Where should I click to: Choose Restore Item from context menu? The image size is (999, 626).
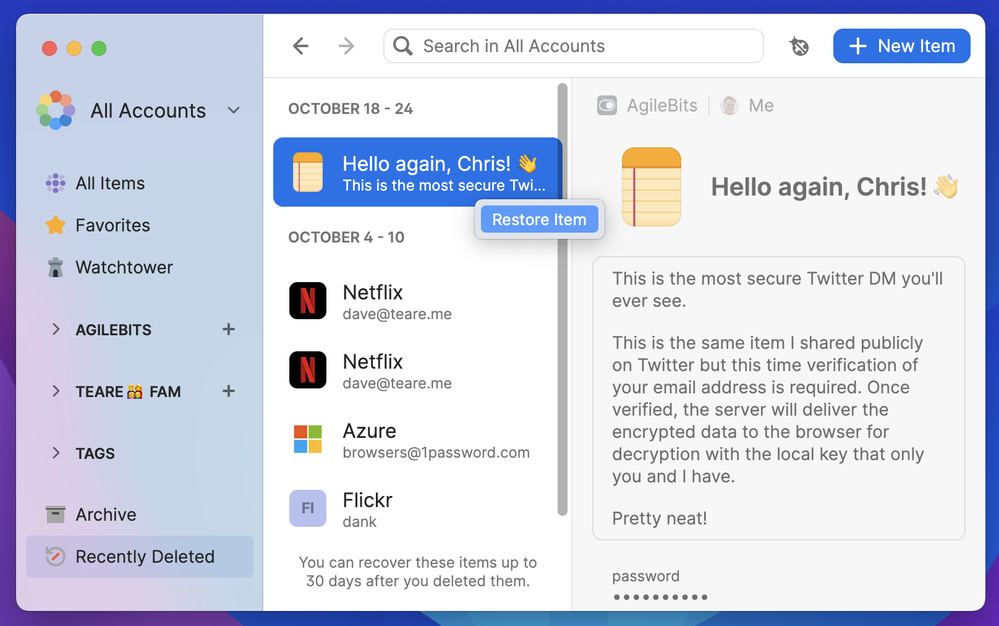539,220
